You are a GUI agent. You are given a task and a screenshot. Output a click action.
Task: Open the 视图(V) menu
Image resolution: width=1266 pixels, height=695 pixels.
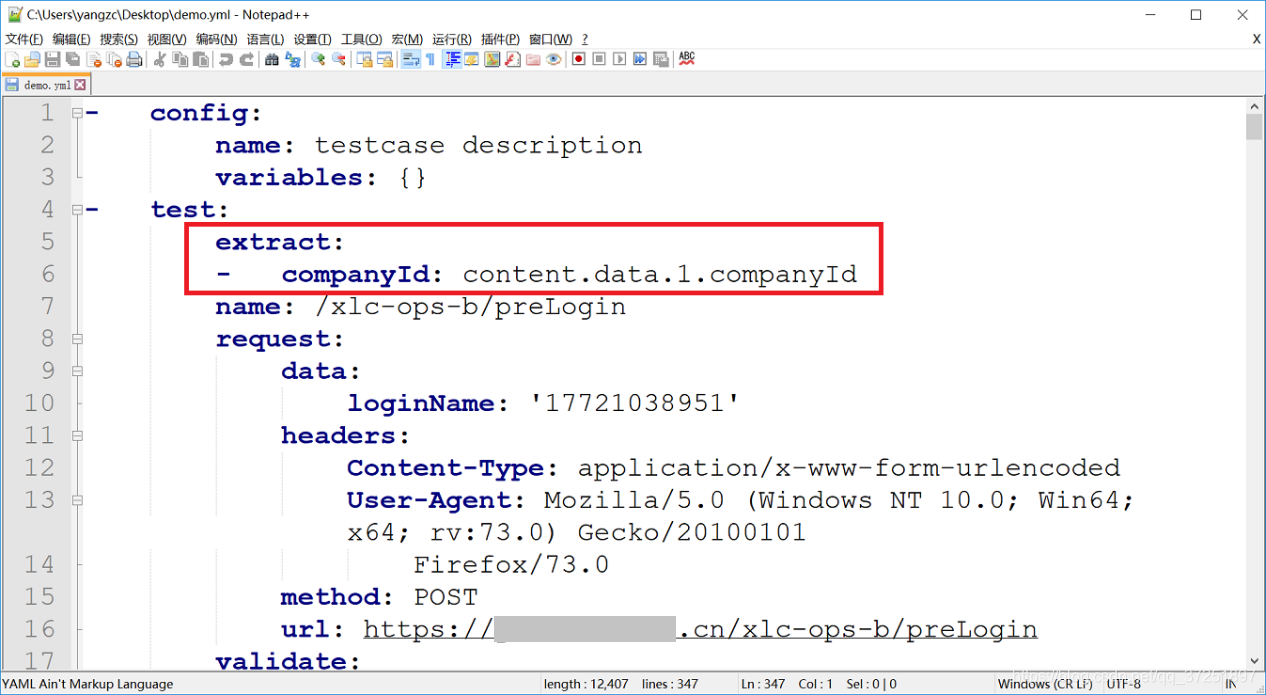click(166, 39)
